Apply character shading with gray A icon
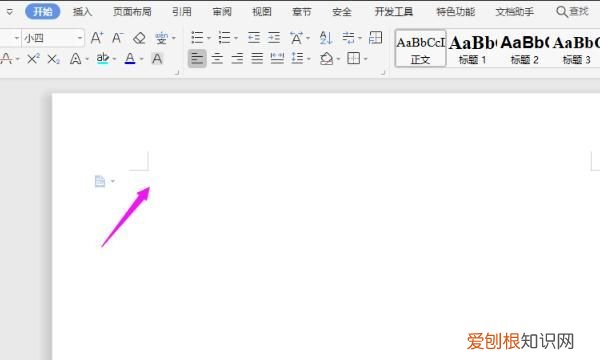This screenshot has height=360, width=600. [157, 59]
